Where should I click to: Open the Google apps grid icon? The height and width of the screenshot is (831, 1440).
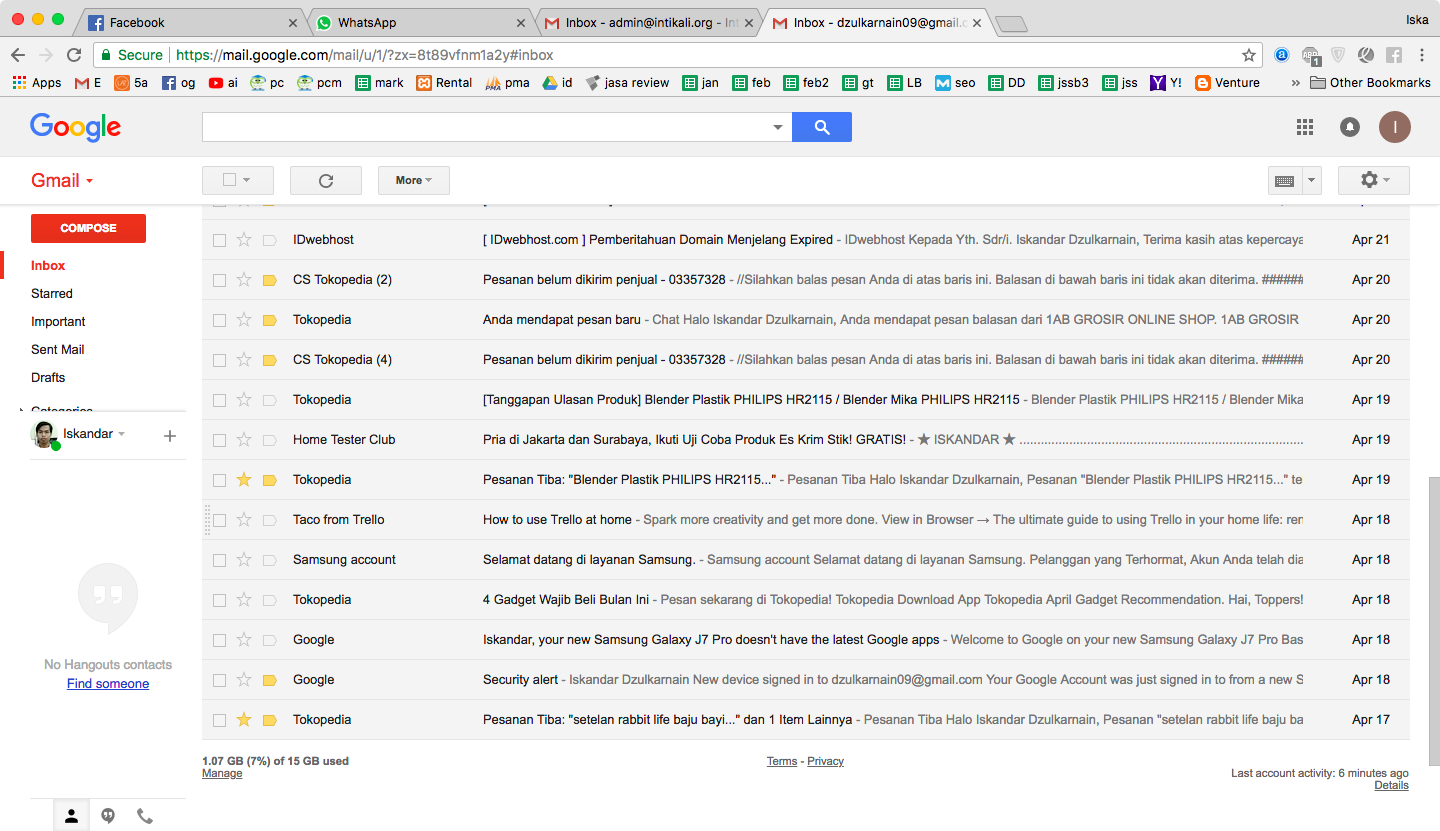point(1304,127)
